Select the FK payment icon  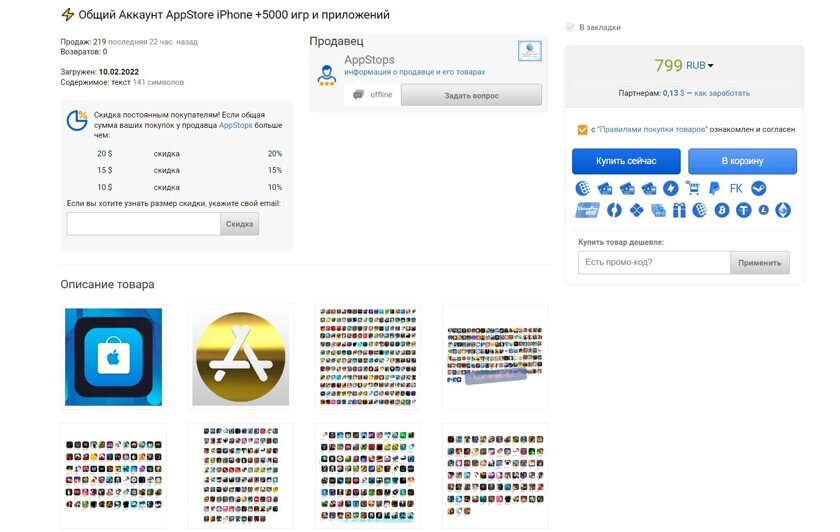tap(736, 188)
